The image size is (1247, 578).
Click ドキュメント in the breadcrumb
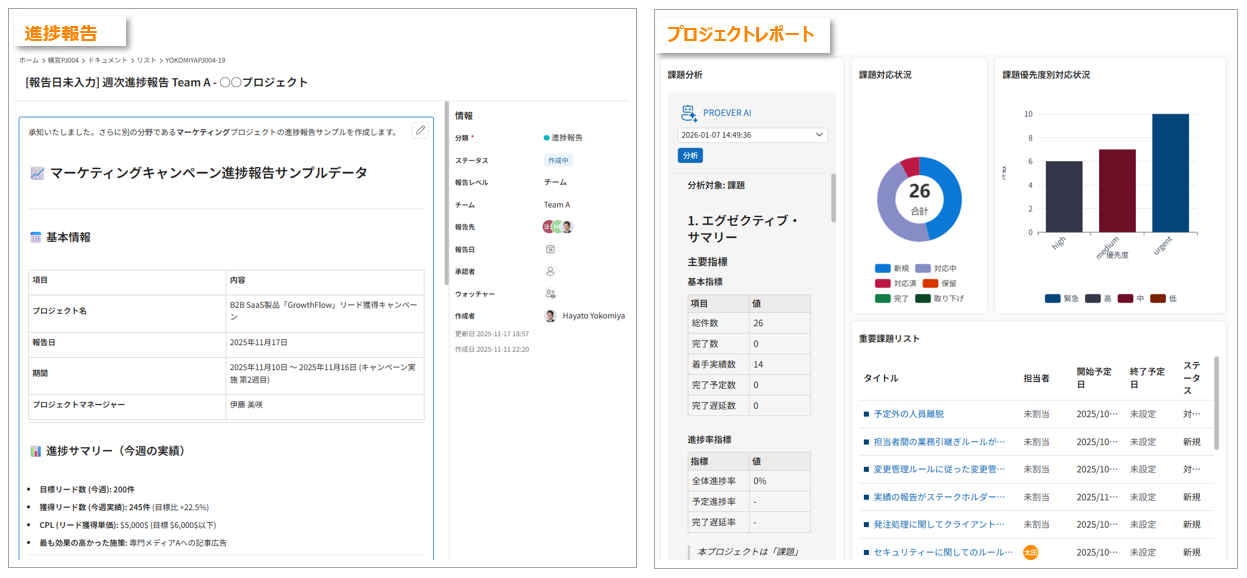click(x=108, y=60)
